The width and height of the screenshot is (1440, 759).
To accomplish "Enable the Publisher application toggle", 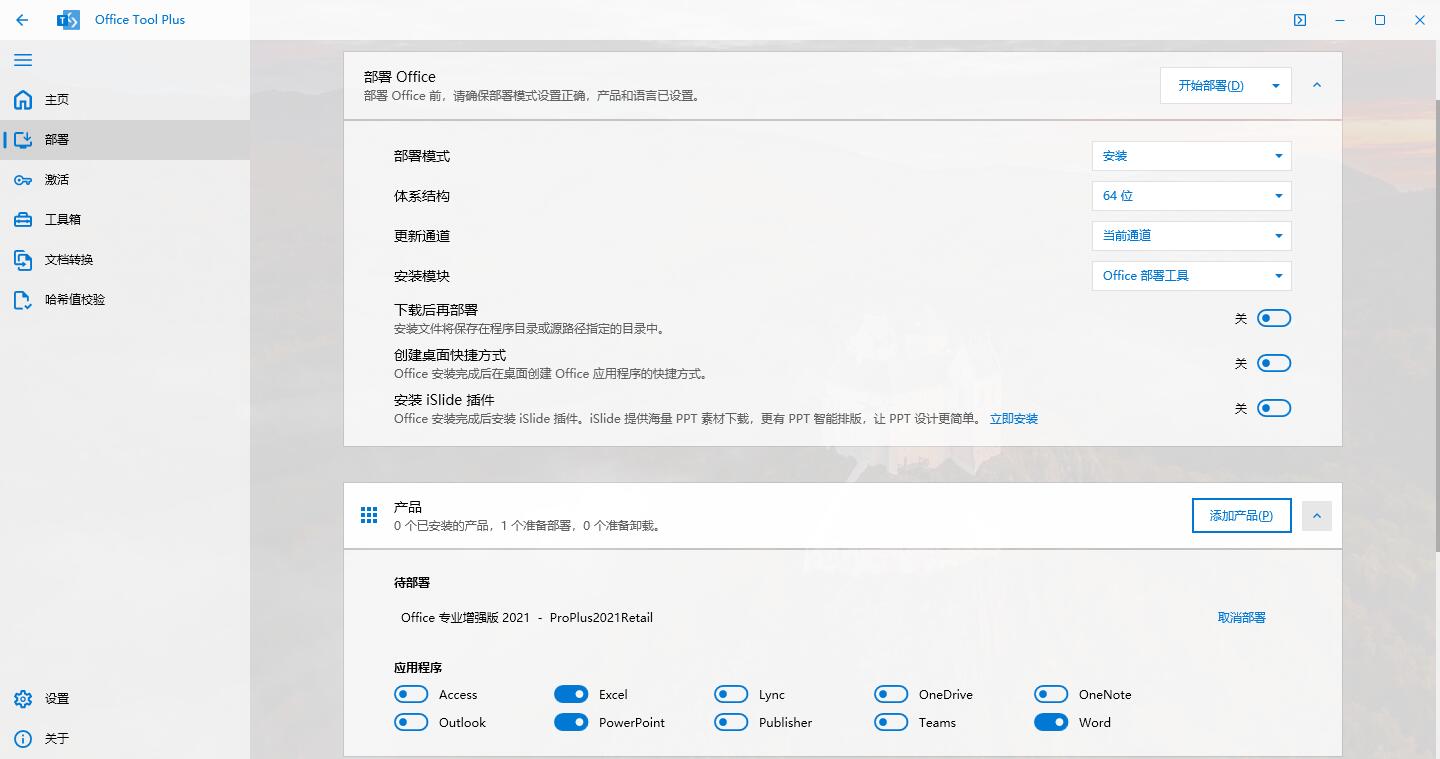I will pos(731,722).
